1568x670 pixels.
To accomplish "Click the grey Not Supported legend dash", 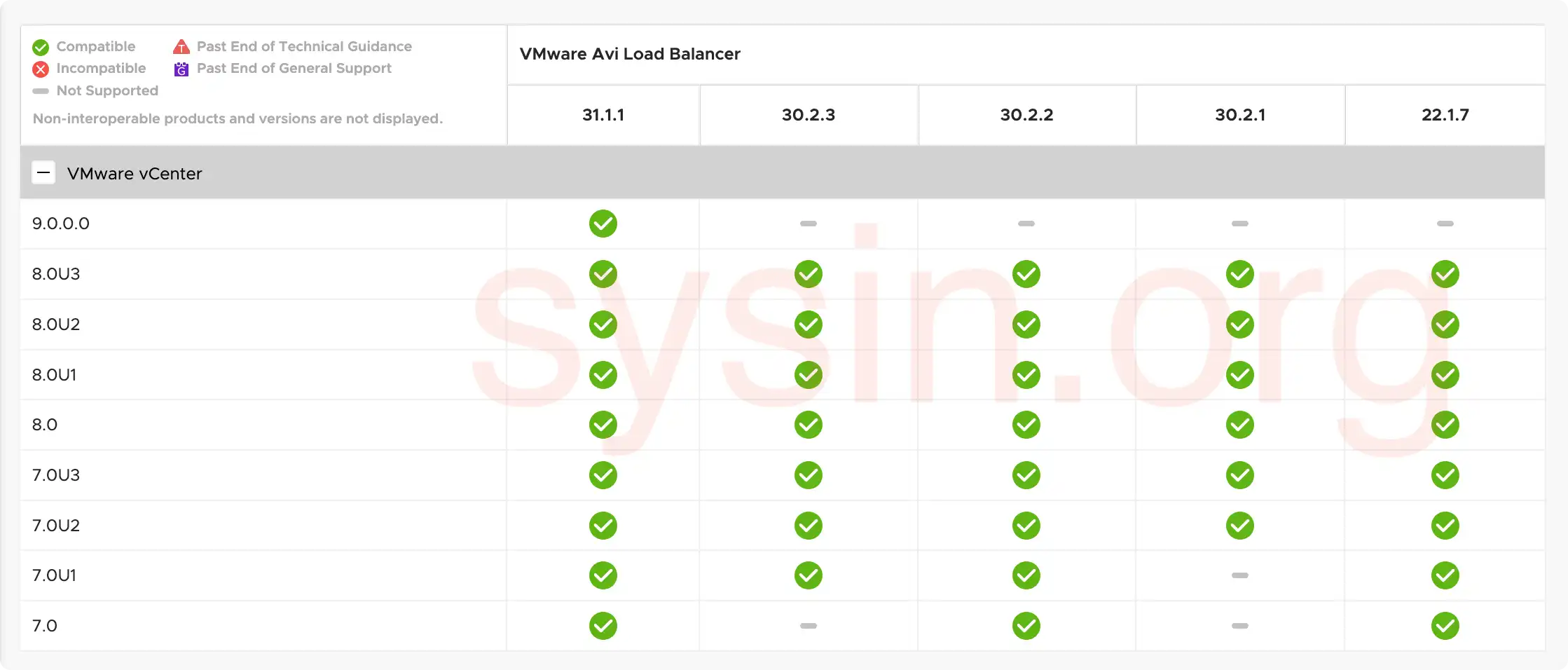I will (41, 91).
